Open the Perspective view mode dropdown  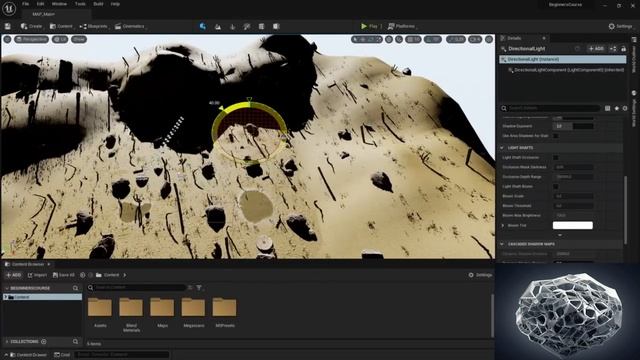[x=31, y=39]
